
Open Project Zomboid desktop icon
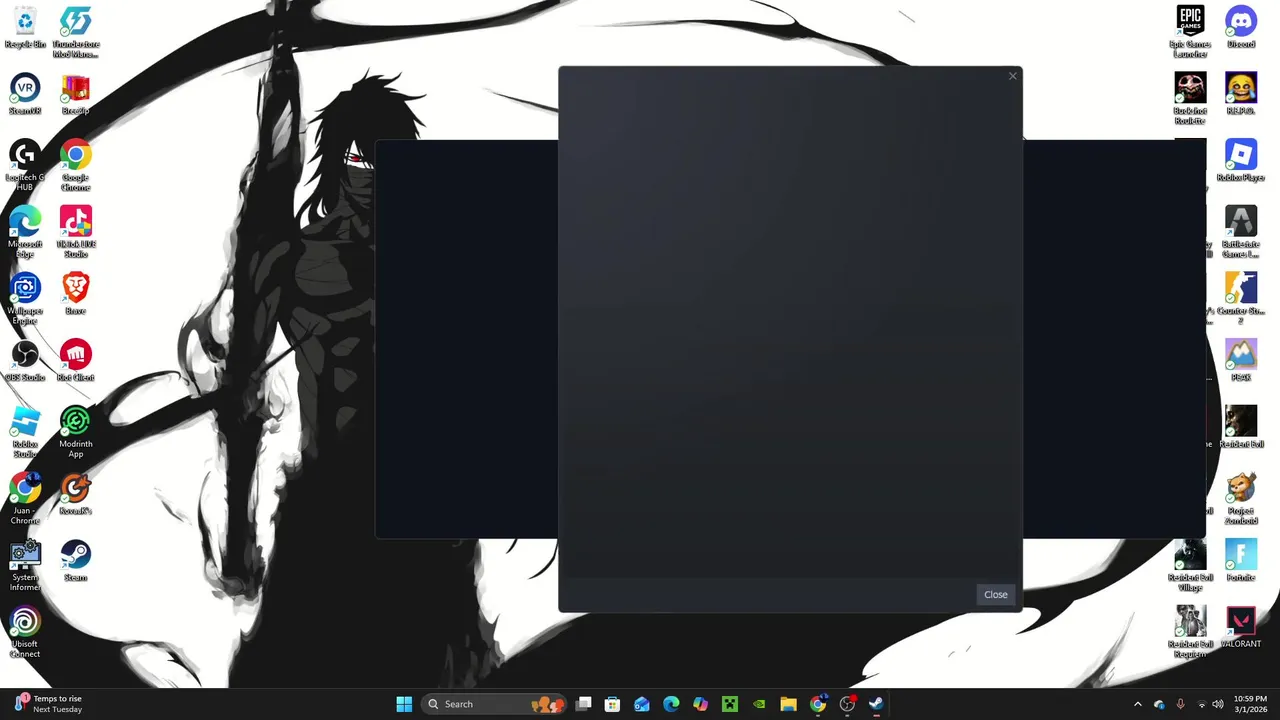(x=1241, y=499)
